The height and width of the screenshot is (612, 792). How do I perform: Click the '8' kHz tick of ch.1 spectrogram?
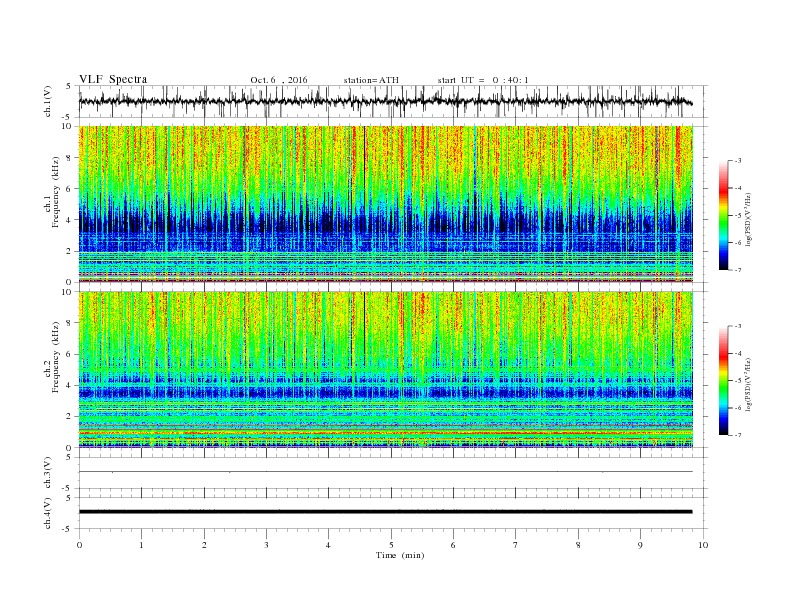point(69,158)
